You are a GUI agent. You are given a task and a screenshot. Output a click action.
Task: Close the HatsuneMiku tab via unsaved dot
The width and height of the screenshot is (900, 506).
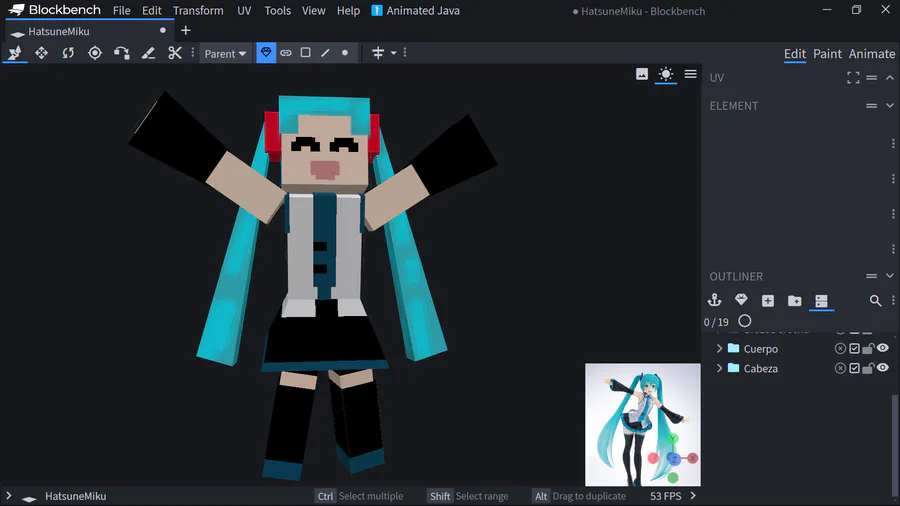point(163,30)
